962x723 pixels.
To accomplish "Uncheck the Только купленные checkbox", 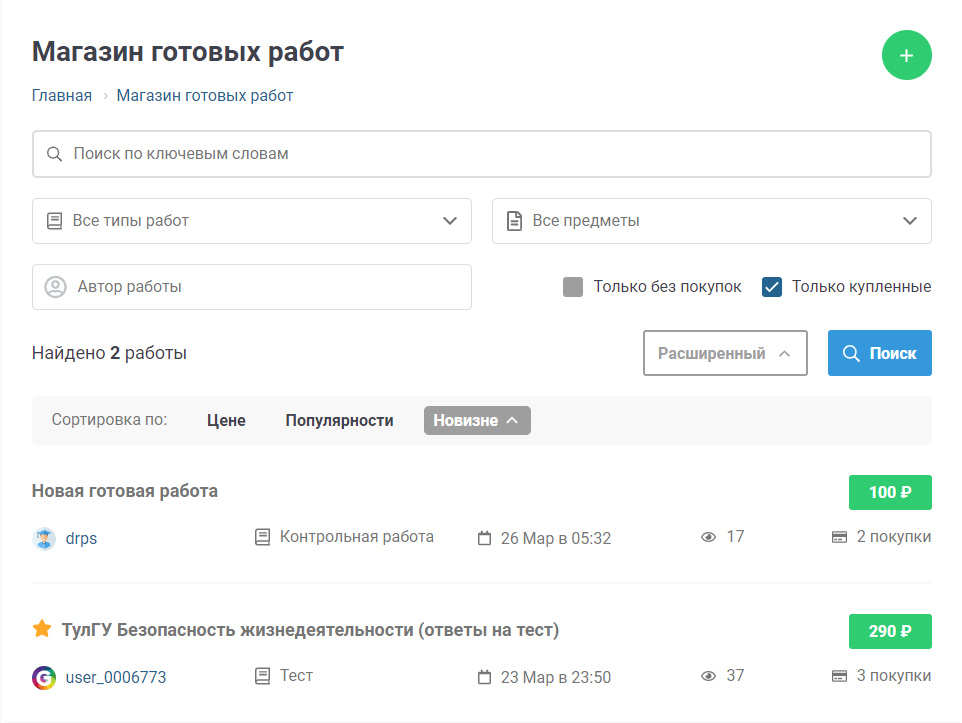I will pyautogui.click(x=772, y=287).
